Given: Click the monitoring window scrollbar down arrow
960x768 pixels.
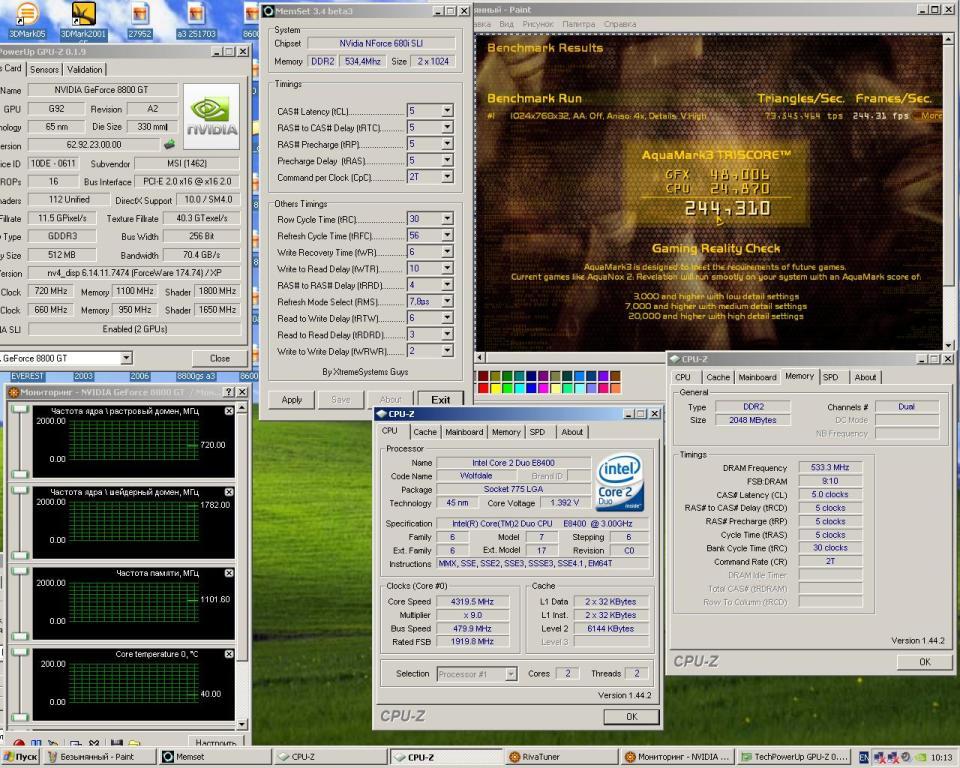Looking at the screenshot, I should pos(241,724).
